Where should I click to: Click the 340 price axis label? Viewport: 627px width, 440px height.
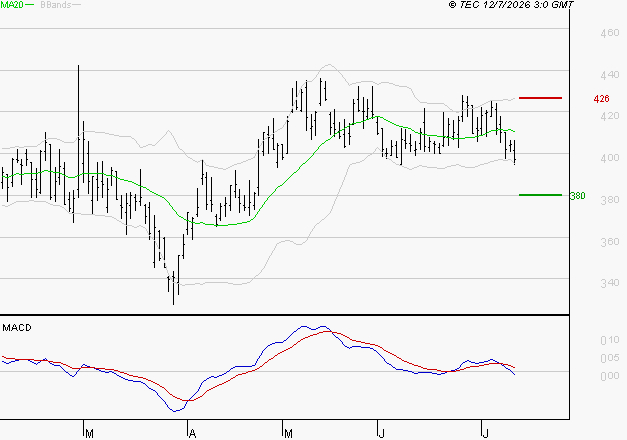click(610, 283)
